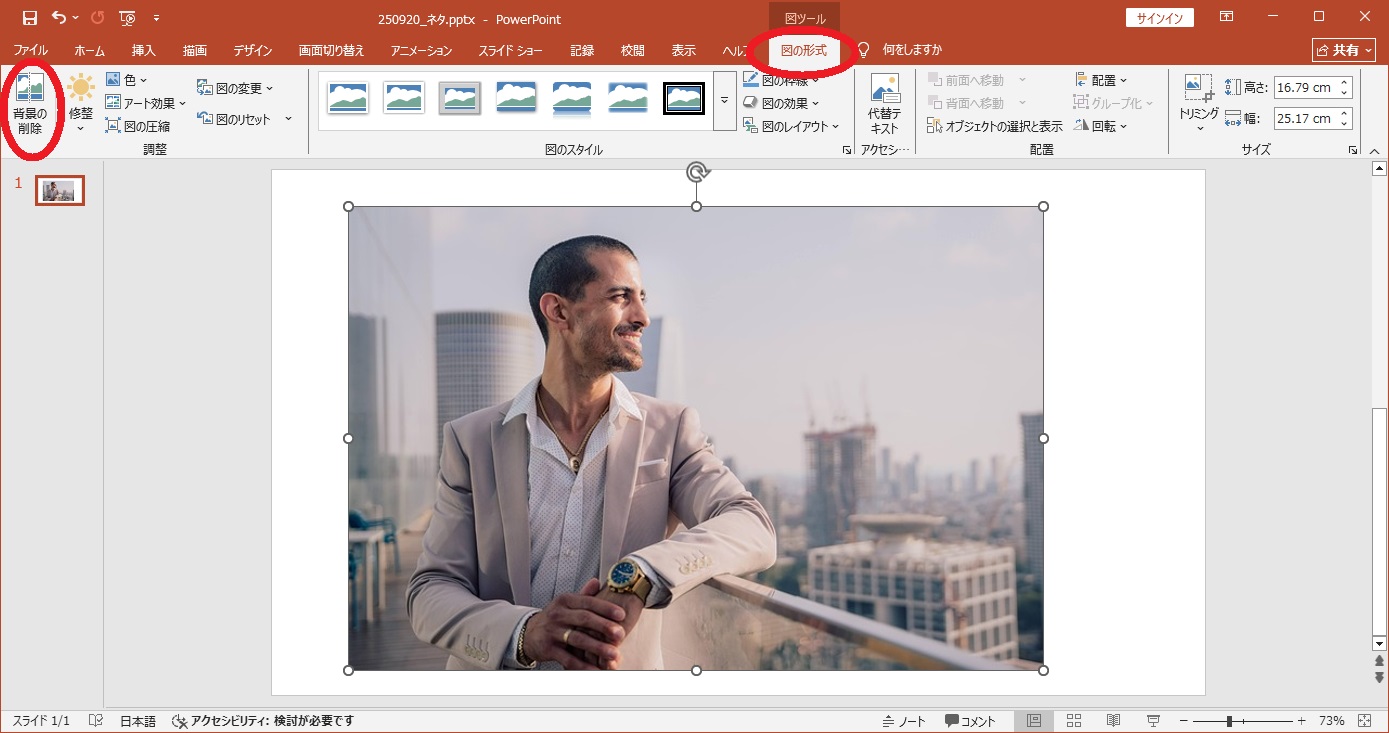Click the サインイン sign-in button
Screen dimensions: 1389x733
(x=1159, y=18)
